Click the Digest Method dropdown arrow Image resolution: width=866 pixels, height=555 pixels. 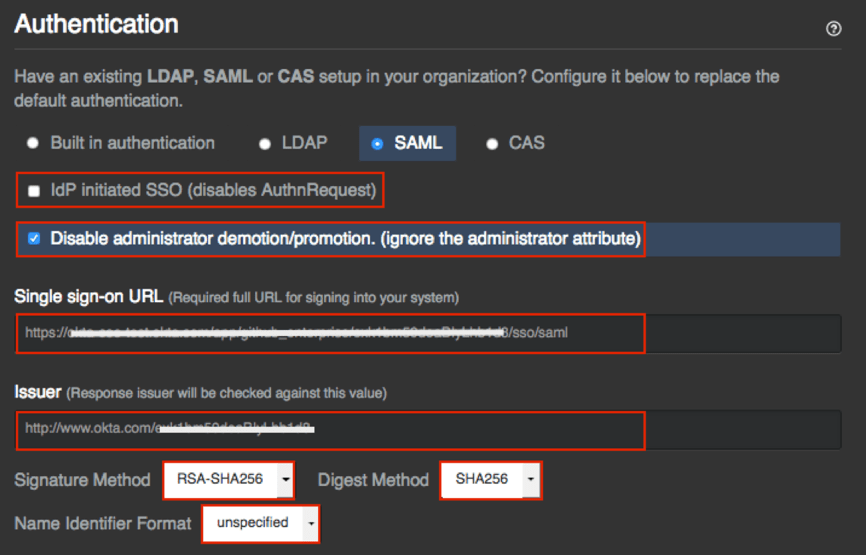click(x=532, y=480)
